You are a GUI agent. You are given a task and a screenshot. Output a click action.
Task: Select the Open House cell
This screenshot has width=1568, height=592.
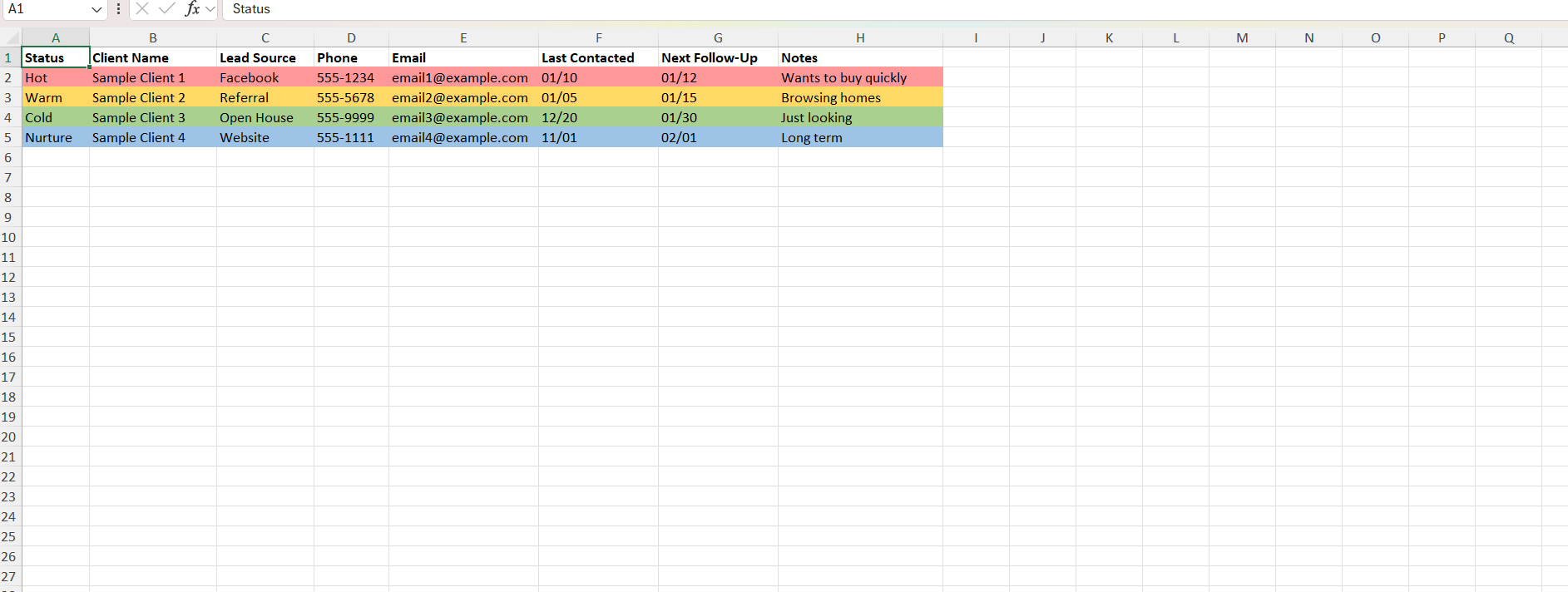[265, 117]
